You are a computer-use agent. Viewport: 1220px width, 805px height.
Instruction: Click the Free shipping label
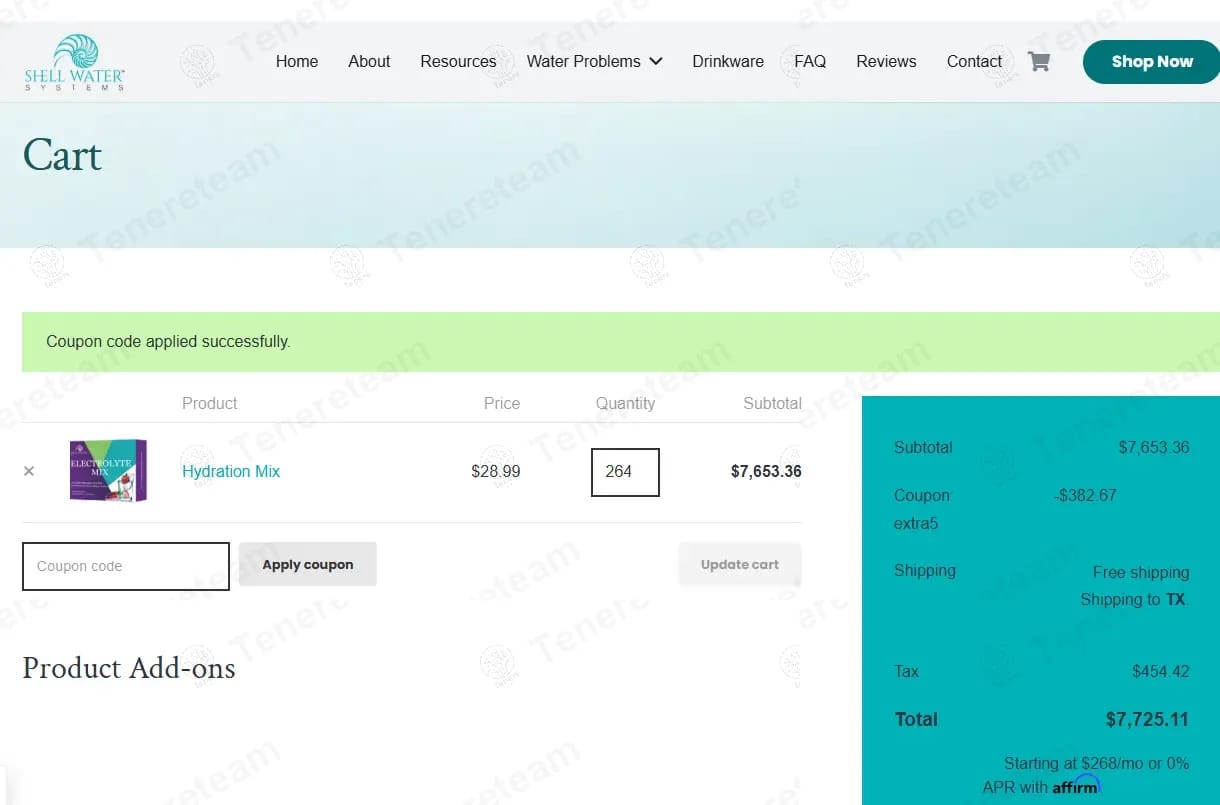pyautogui.click(x=1141, y=572)
